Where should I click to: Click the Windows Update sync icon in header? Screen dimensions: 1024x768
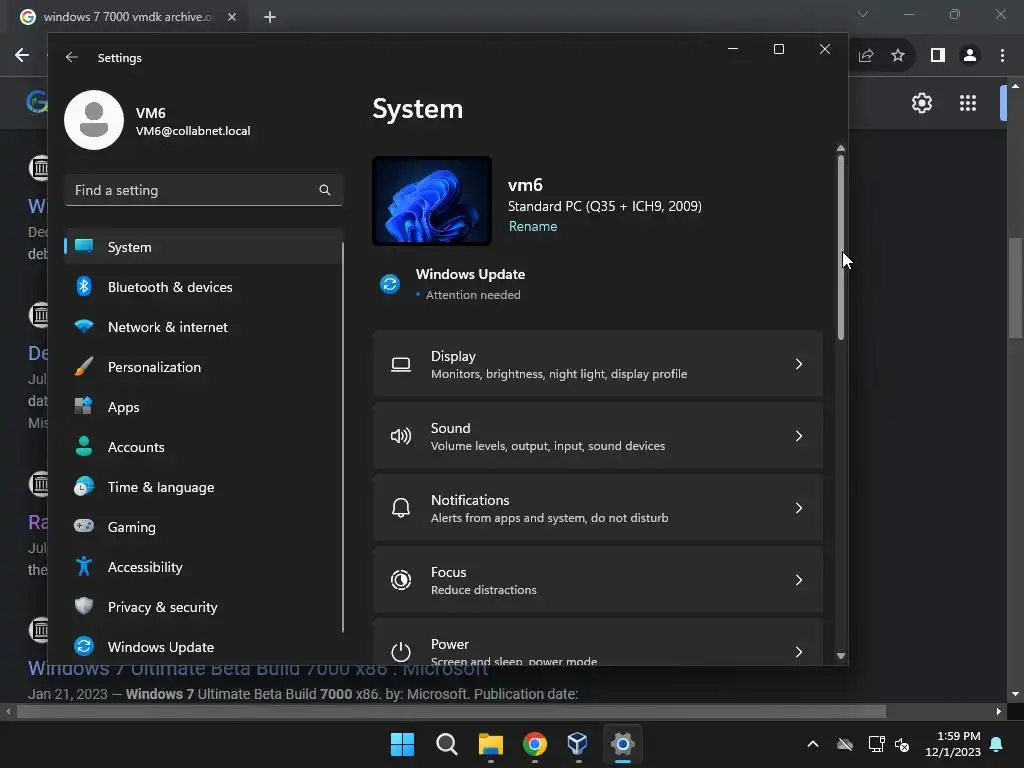coord(390,284)
